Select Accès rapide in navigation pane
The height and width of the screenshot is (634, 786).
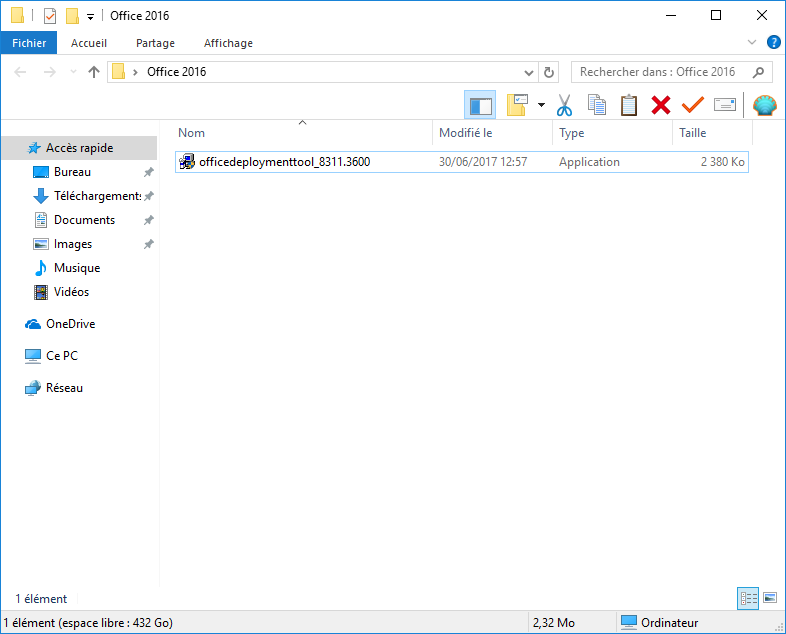(79, 148)
